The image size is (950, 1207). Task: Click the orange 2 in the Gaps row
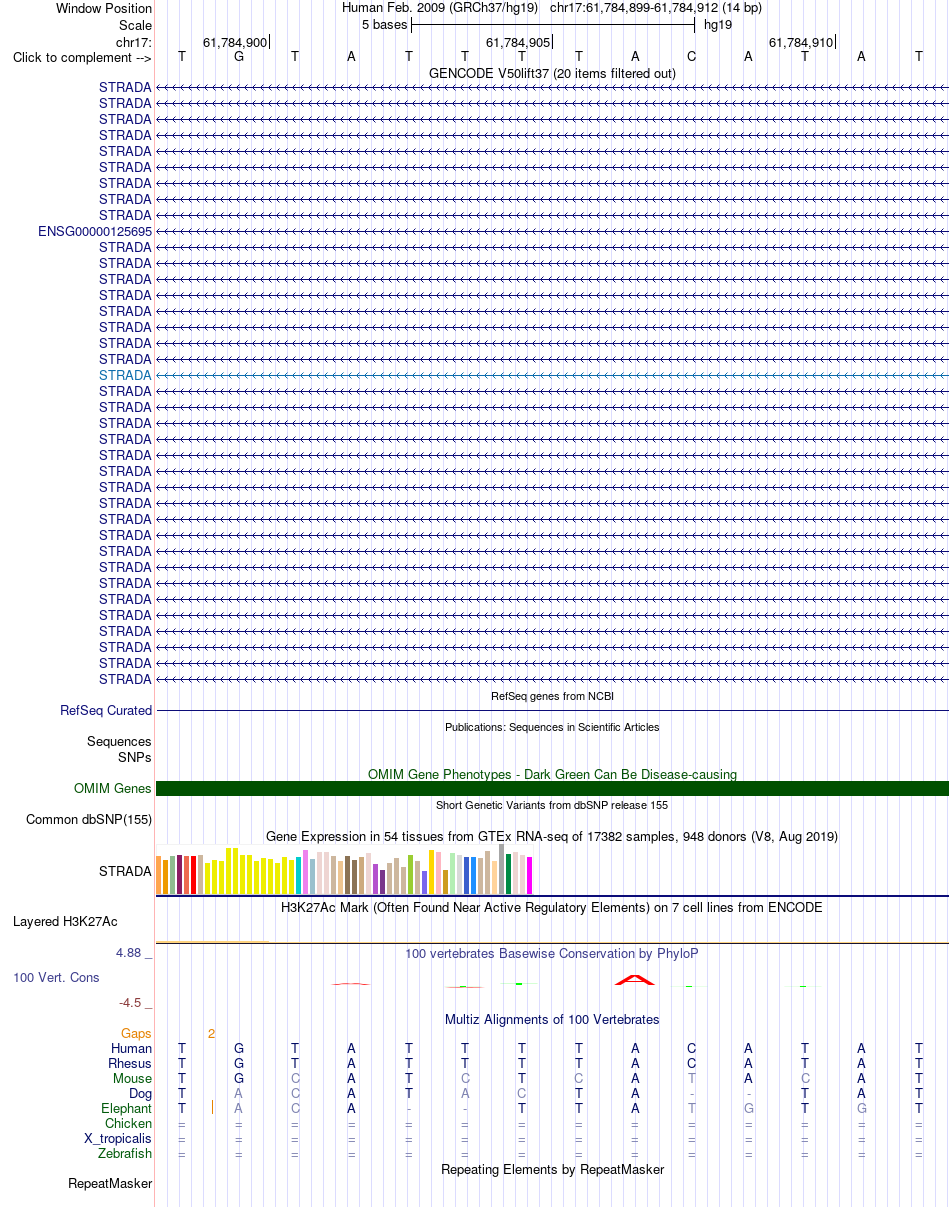211,1033
